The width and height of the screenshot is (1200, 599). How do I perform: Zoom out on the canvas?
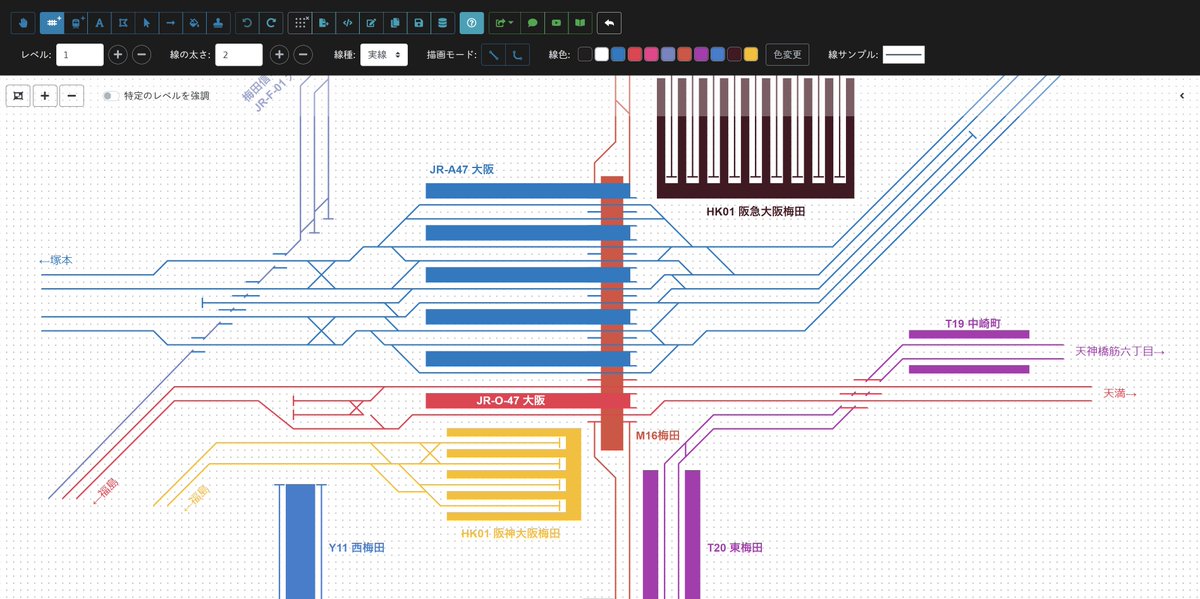71,95
